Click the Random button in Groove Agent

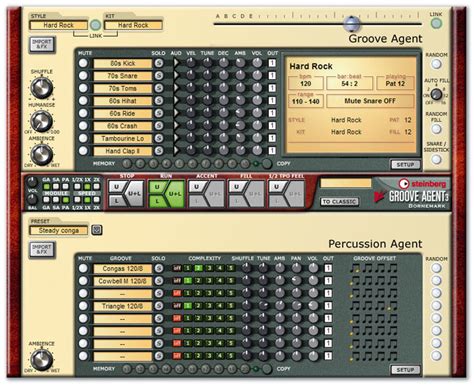click(436, 64)
